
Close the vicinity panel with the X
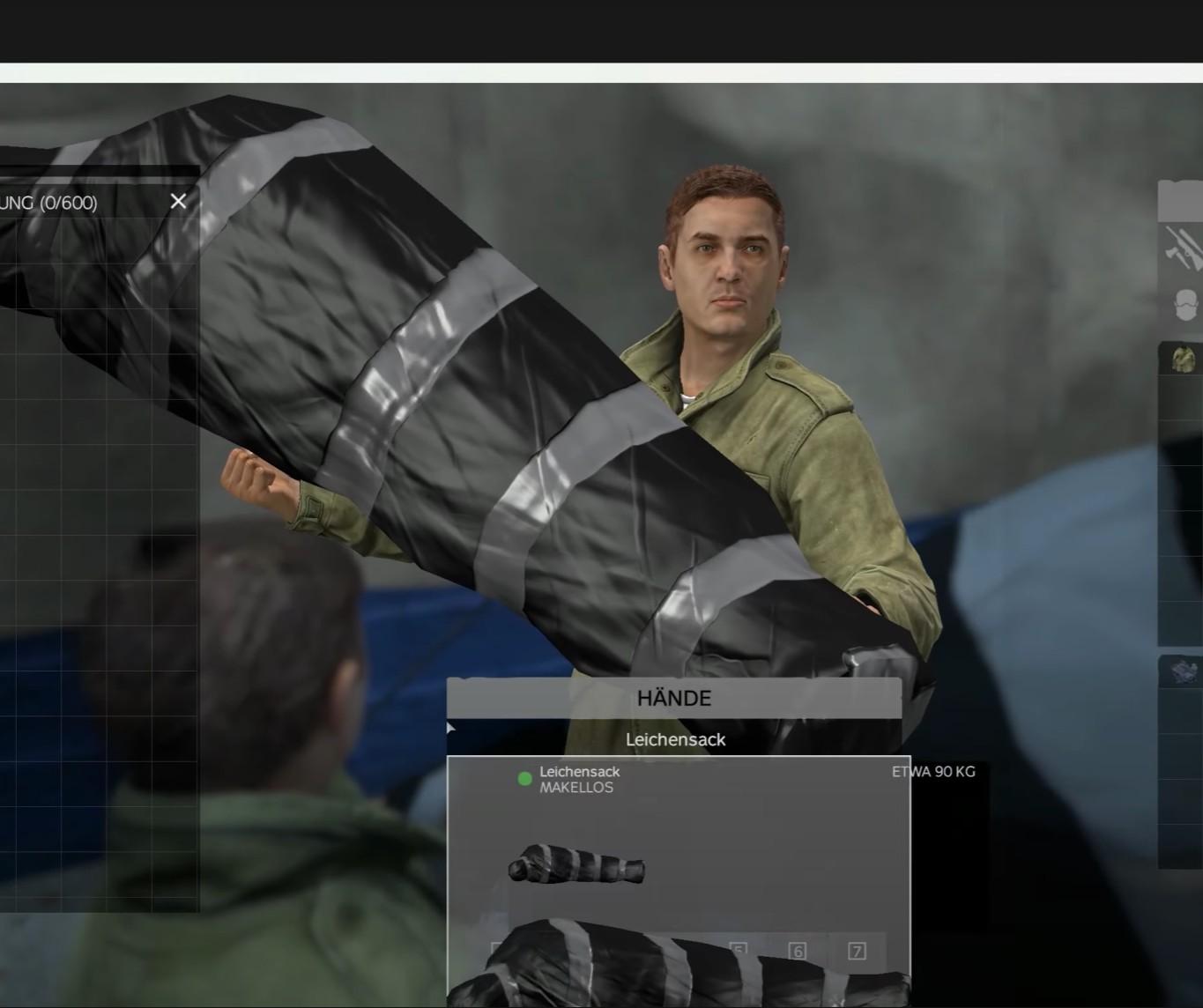point(178,201)
